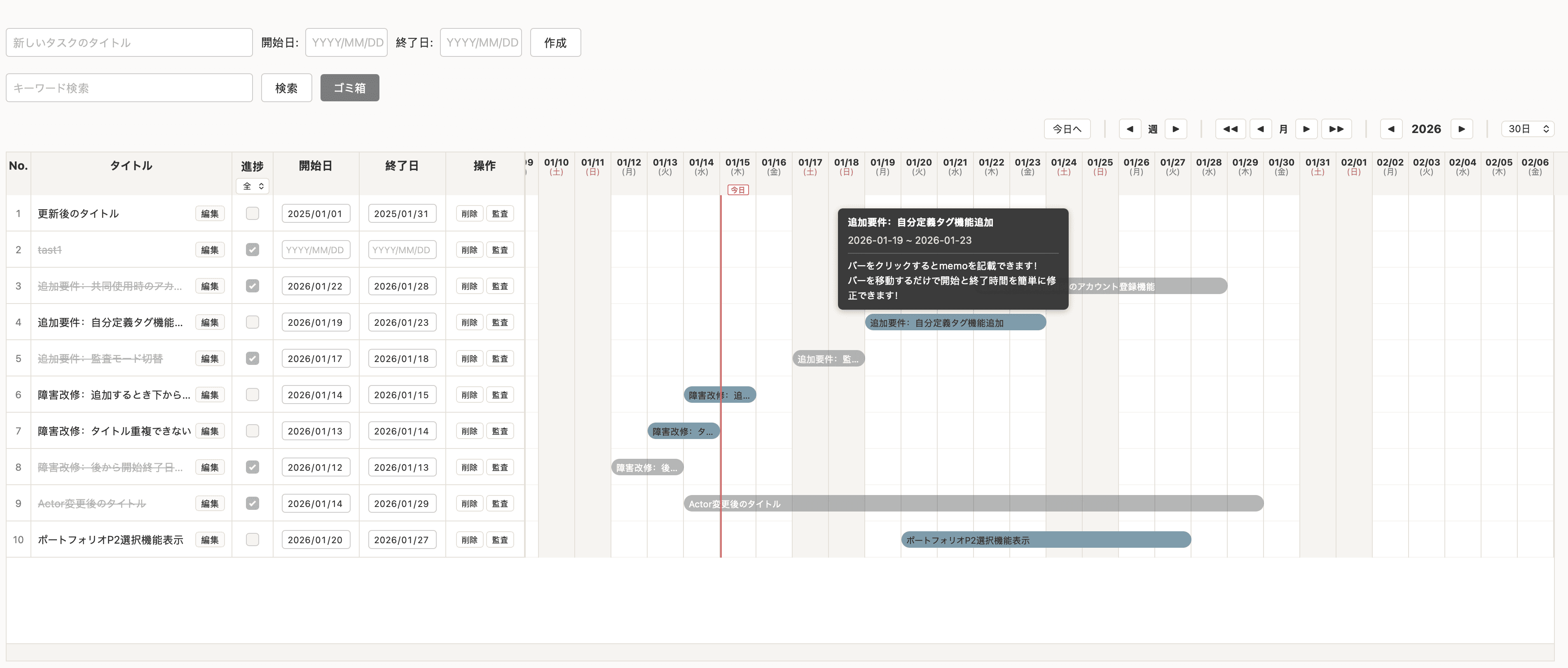Return to today using 今日へ
The width and height of the screenshot is (1568, 668).
pos(1067,129)
